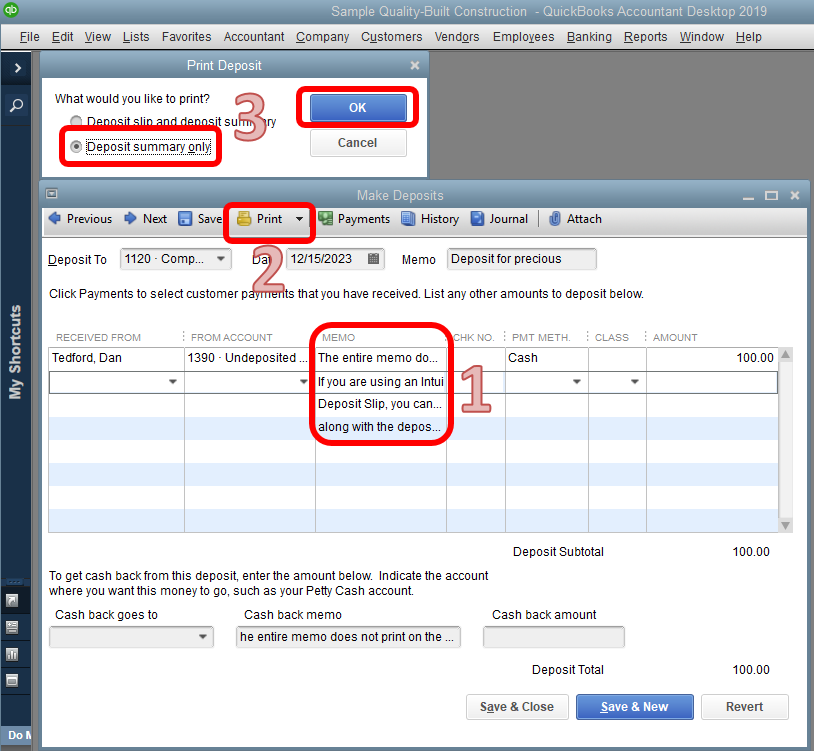Cancel the Print Deposit dialog
The width and height of the screenshot is (814, 751).
coord(358,143)
